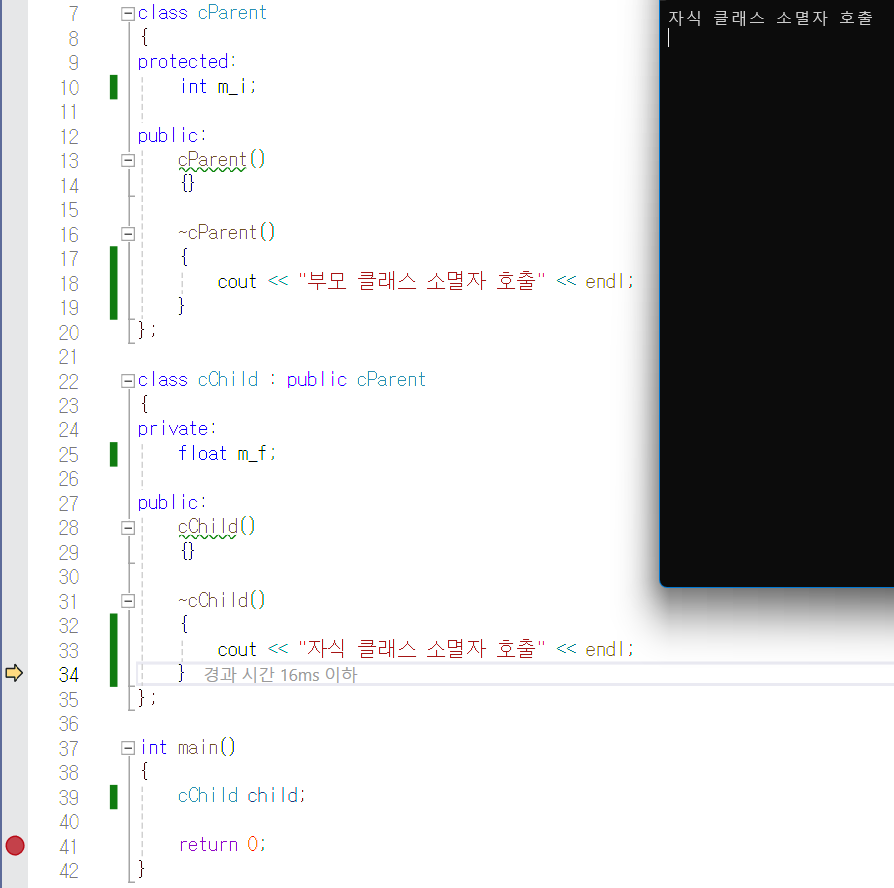Click the string "자식 클래스 소멸자 호출" in code
This screenshot has height=888, width=894.
tap(421, 648)
